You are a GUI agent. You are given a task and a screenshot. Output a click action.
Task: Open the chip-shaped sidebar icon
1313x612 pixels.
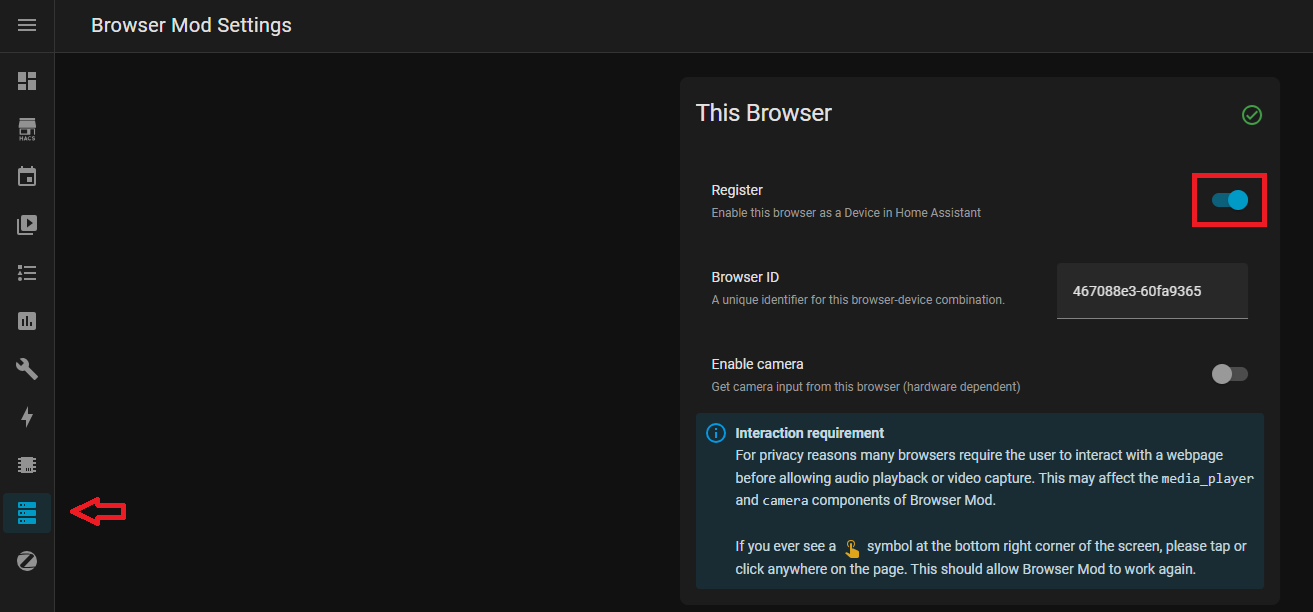point(27,465)
